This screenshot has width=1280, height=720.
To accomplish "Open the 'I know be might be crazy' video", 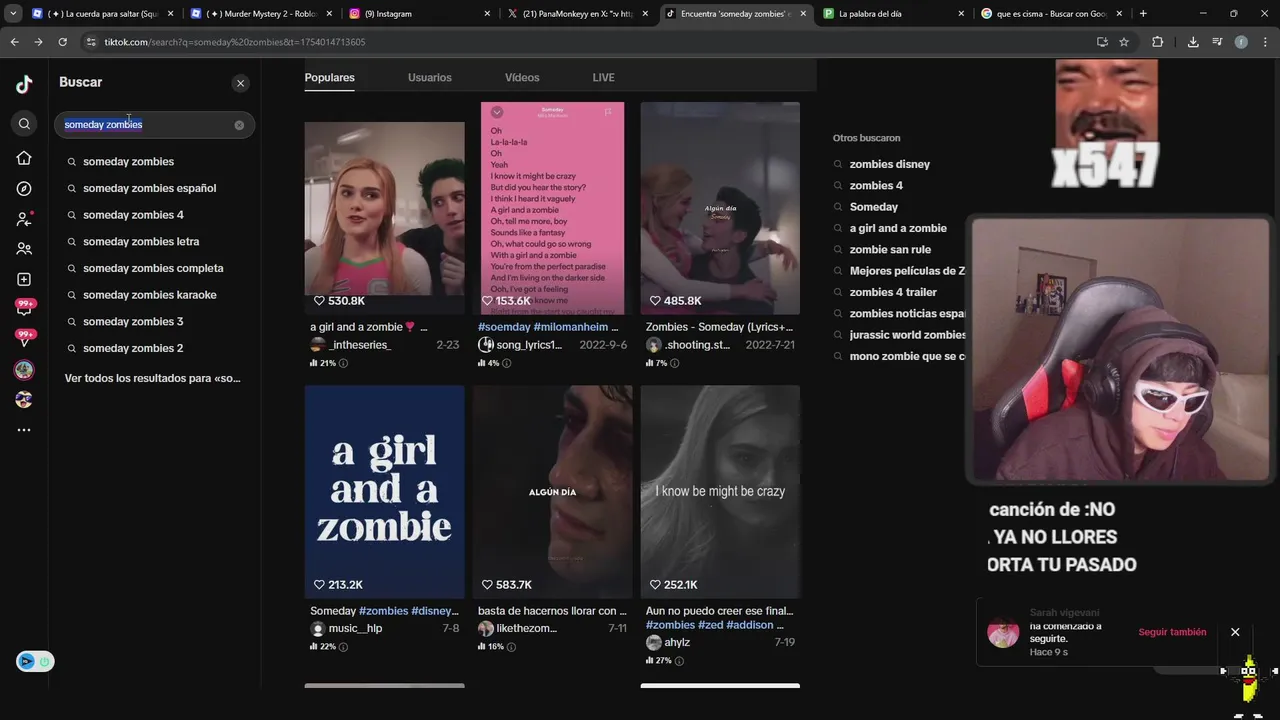I will coord(720,492).
